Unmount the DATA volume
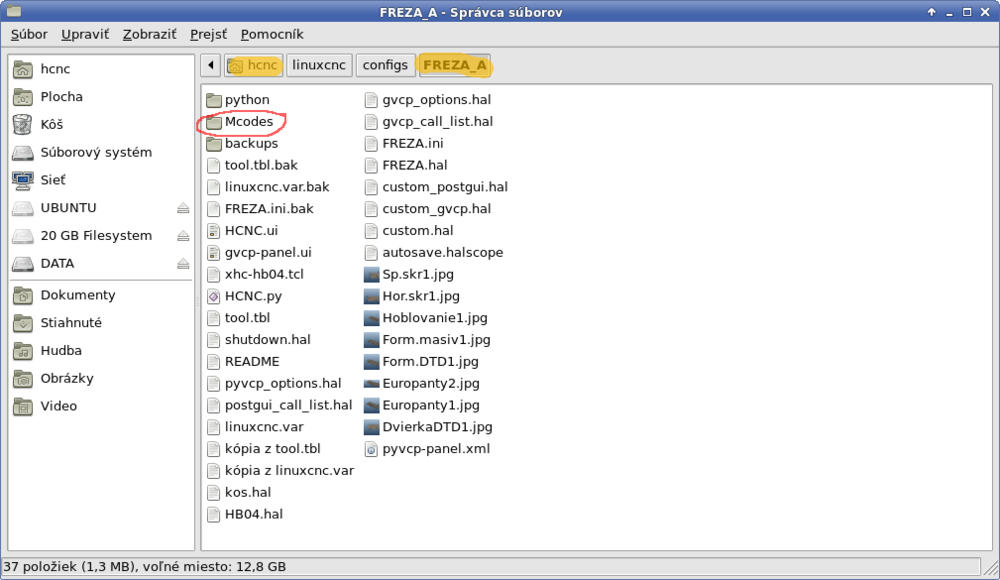 point(182,264)
